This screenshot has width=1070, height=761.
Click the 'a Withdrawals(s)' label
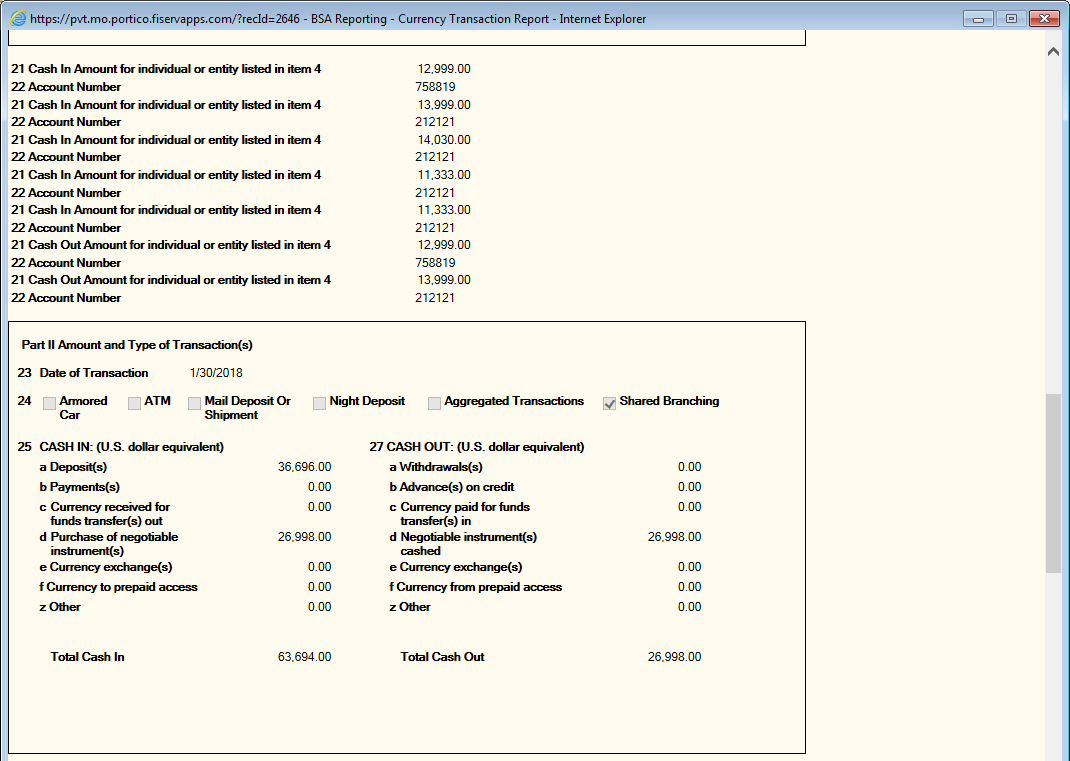pyautogui.click(x=436, y=467)
